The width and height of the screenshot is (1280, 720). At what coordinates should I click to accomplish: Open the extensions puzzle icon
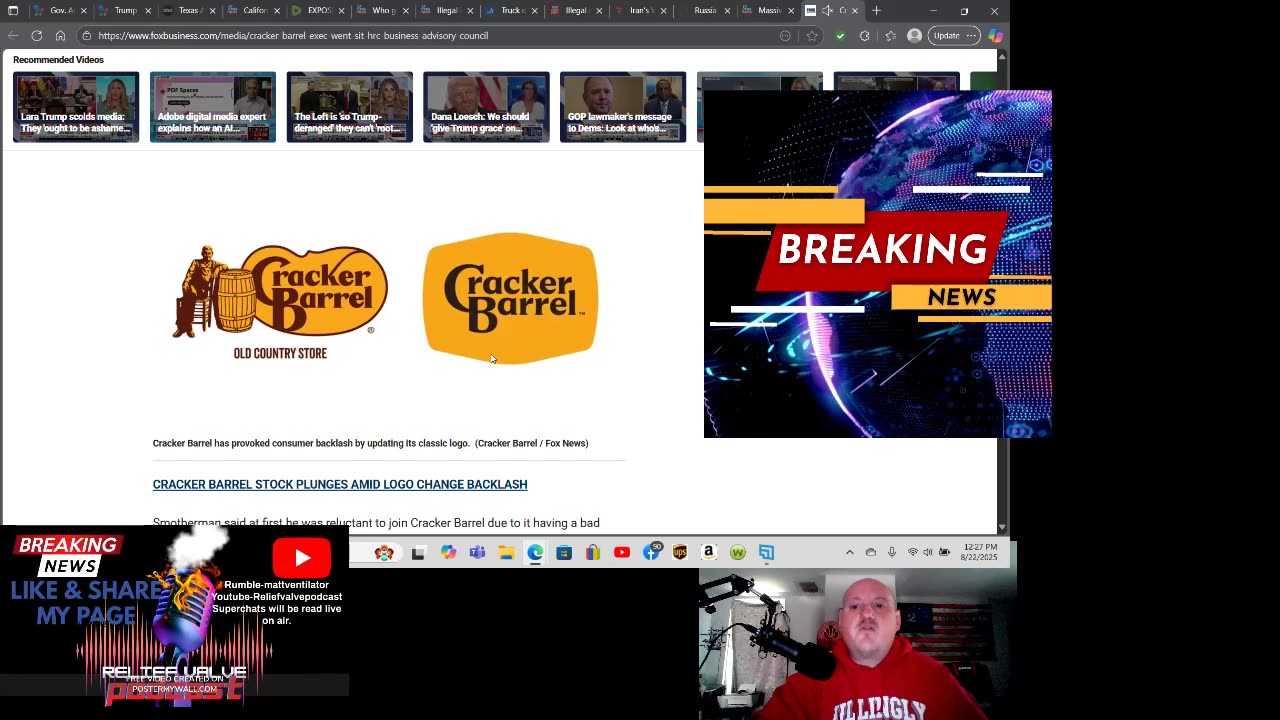click(x=865, y=35)
